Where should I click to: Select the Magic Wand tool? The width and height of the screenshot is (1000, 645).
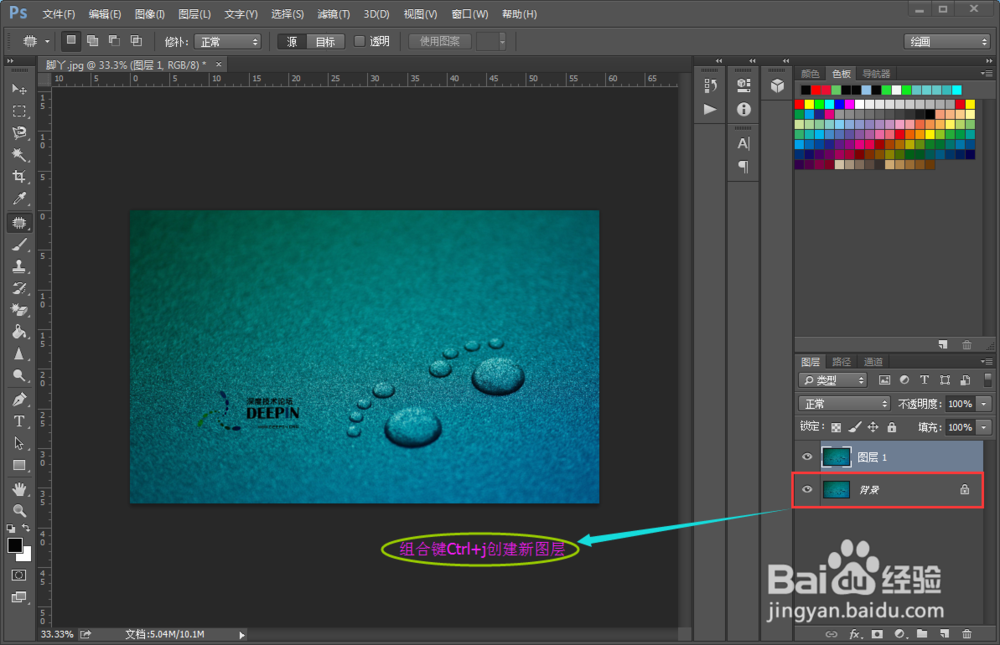[x=19, y=154]
